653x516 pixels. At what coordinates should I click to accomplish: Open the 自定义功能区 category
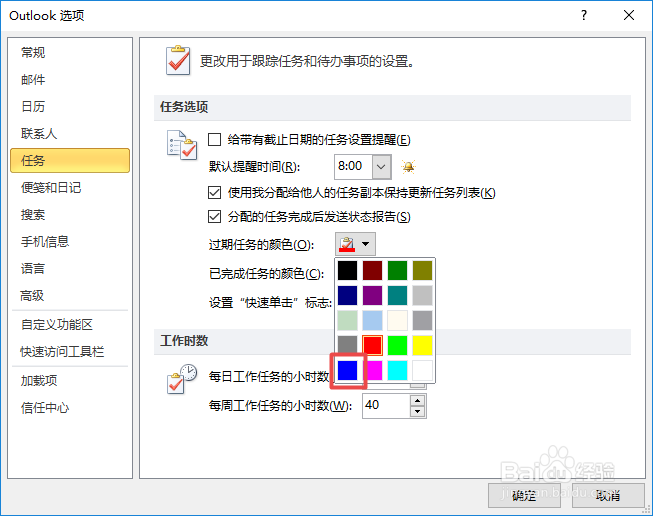(x=70, y=324)
